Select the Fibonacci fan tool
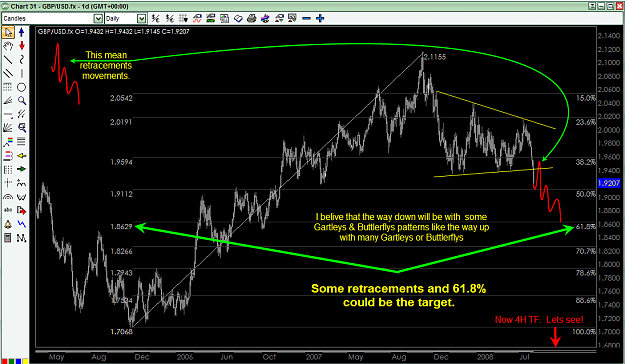625x364 pixels. pos(8,100)
